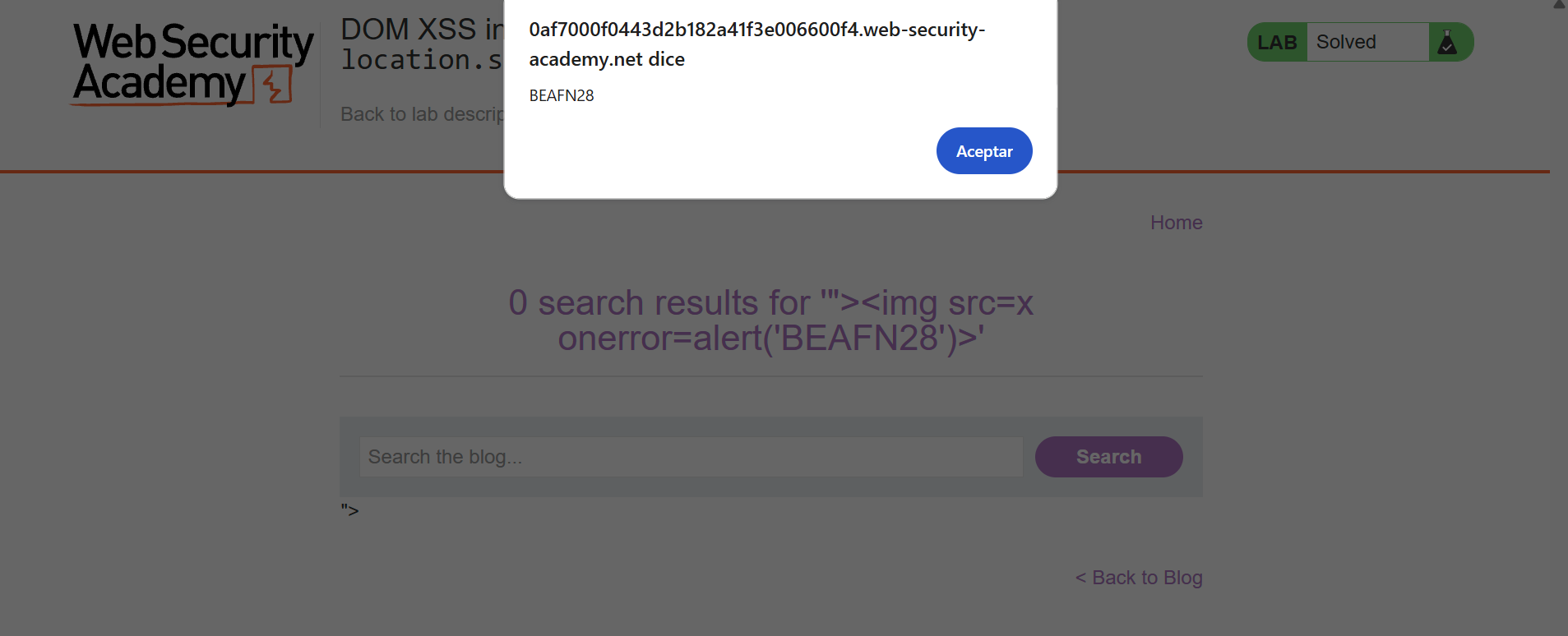Open the Home link
The image size is (1568, 636).
(x=1176, y=223)
